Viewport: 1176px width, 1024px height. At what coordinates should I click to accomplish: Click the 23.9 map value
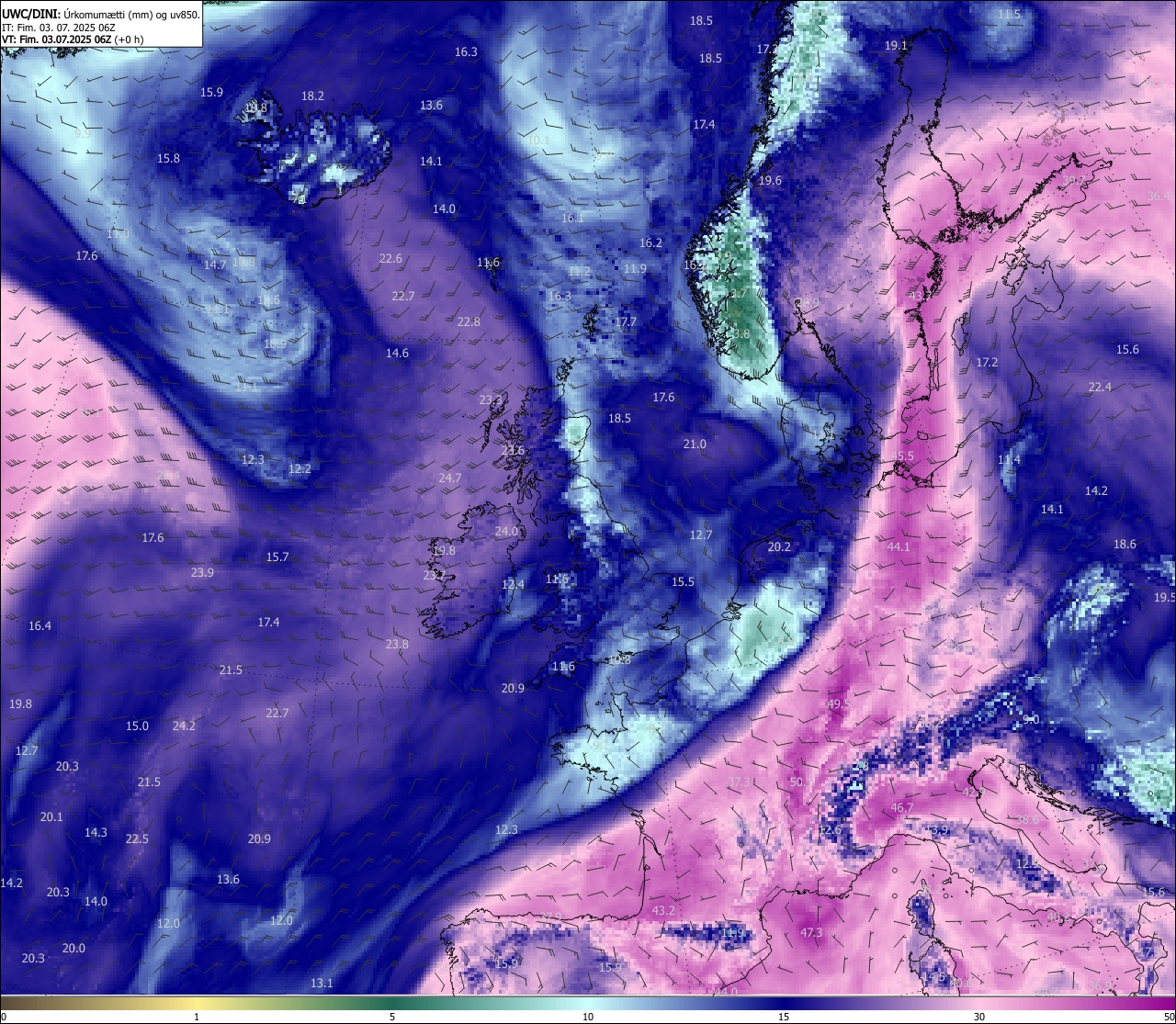[x=202, y=572]
